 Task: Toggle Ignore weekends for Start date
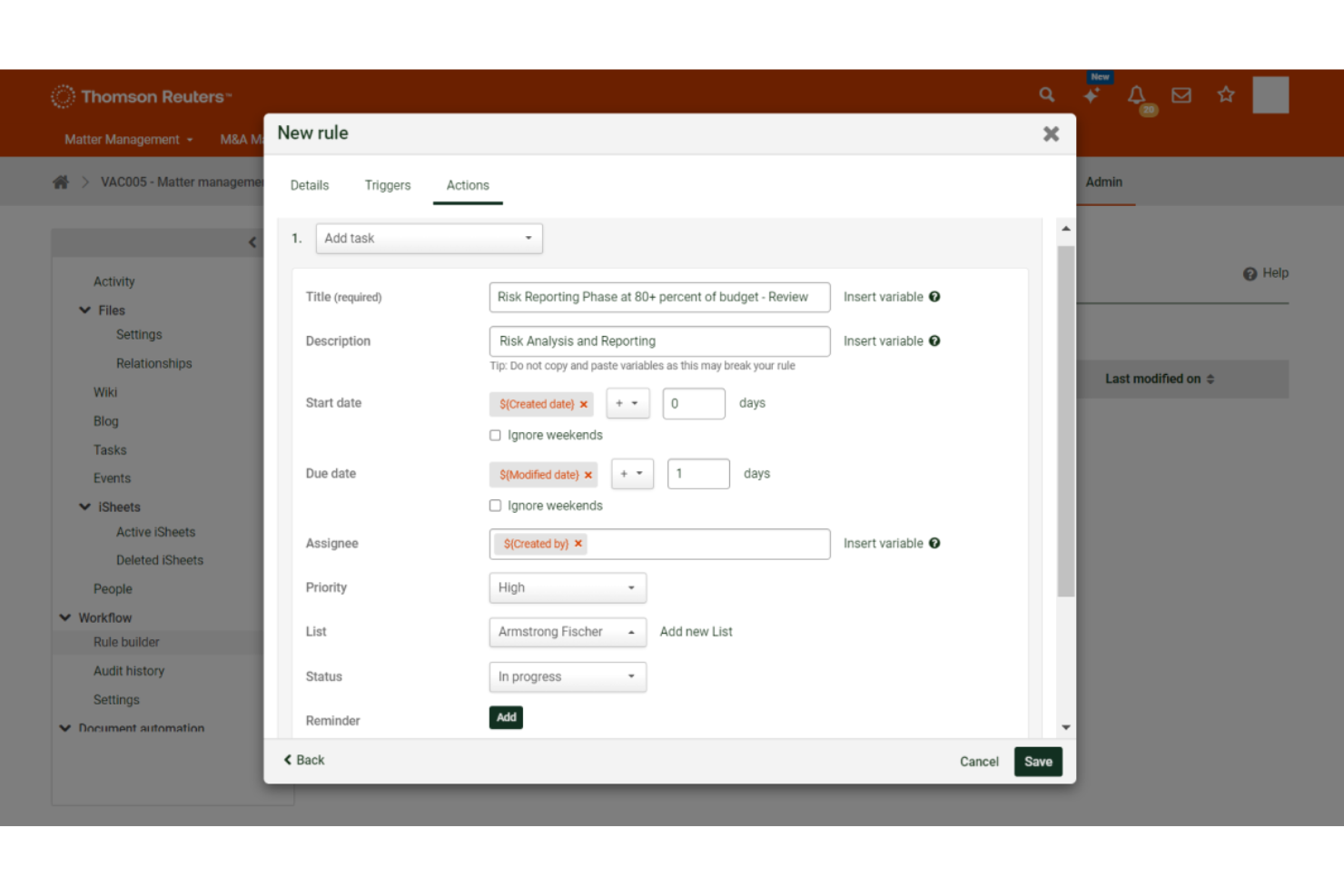click(x=495, y=436)
